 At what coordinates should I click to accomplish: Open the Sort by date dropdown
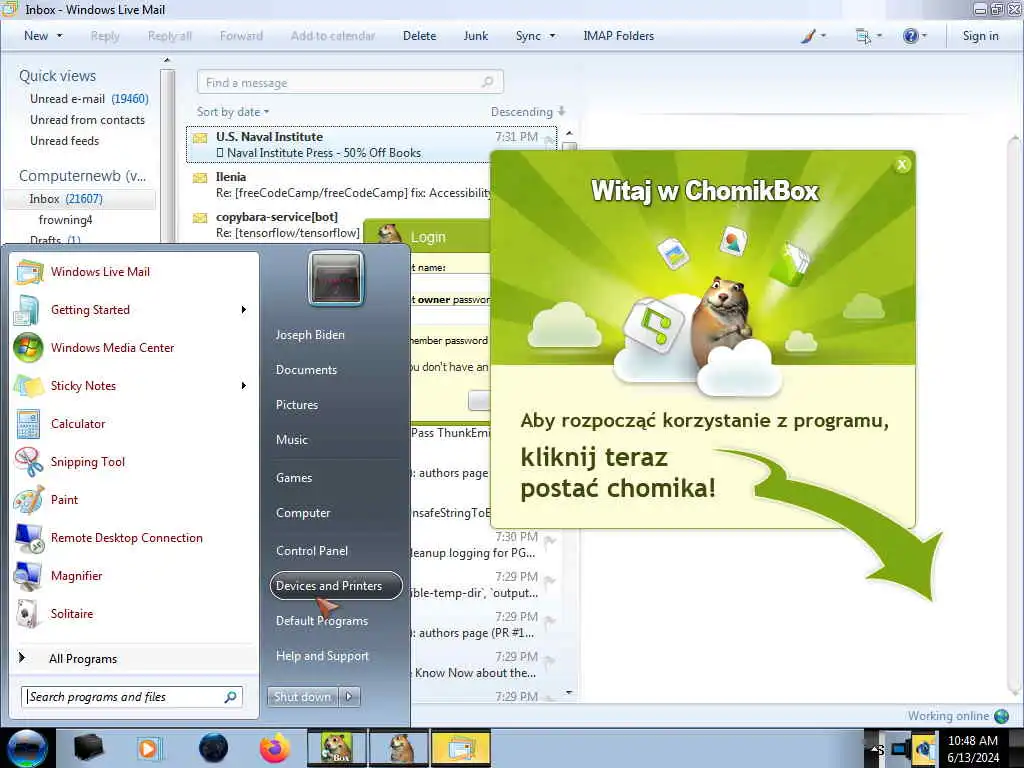click(x=233, y=112)
